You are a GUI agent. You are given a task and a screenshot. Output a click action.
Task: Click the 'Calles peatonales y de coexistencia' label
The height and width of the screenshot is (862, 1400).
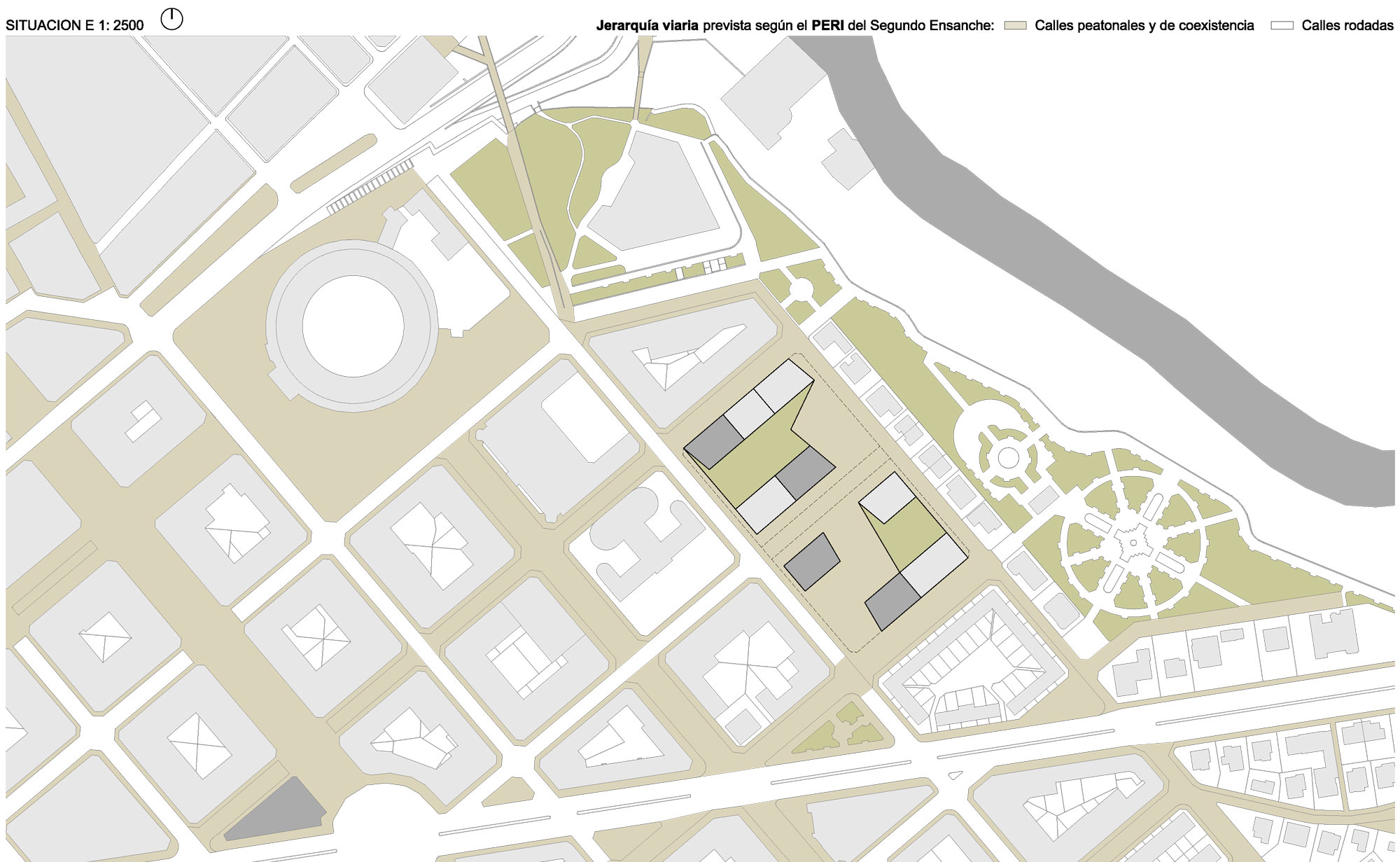1144,26
